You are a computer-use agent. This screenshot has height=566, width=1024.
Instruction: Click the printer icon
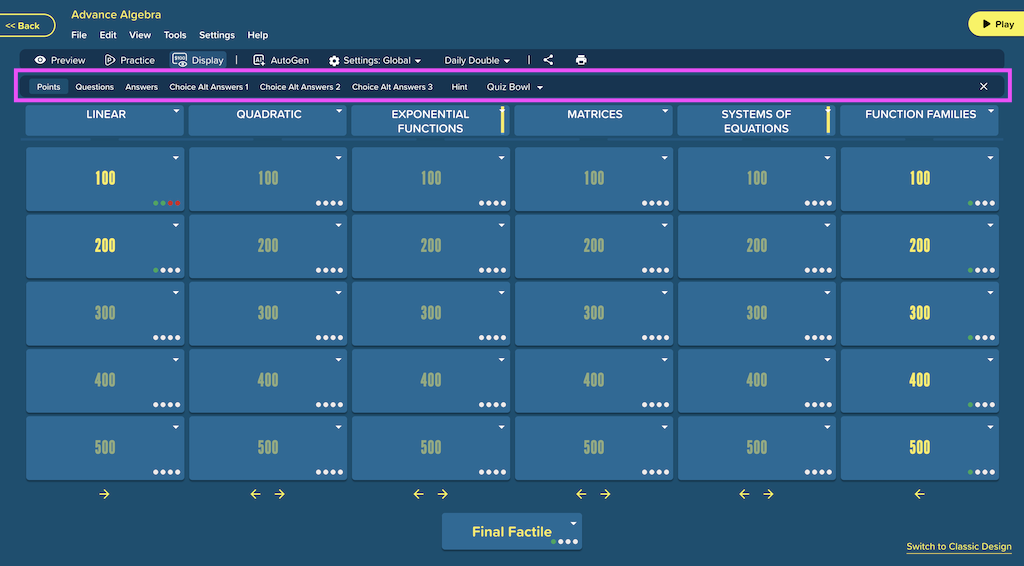pyautogui.click(x=581, y=60)
